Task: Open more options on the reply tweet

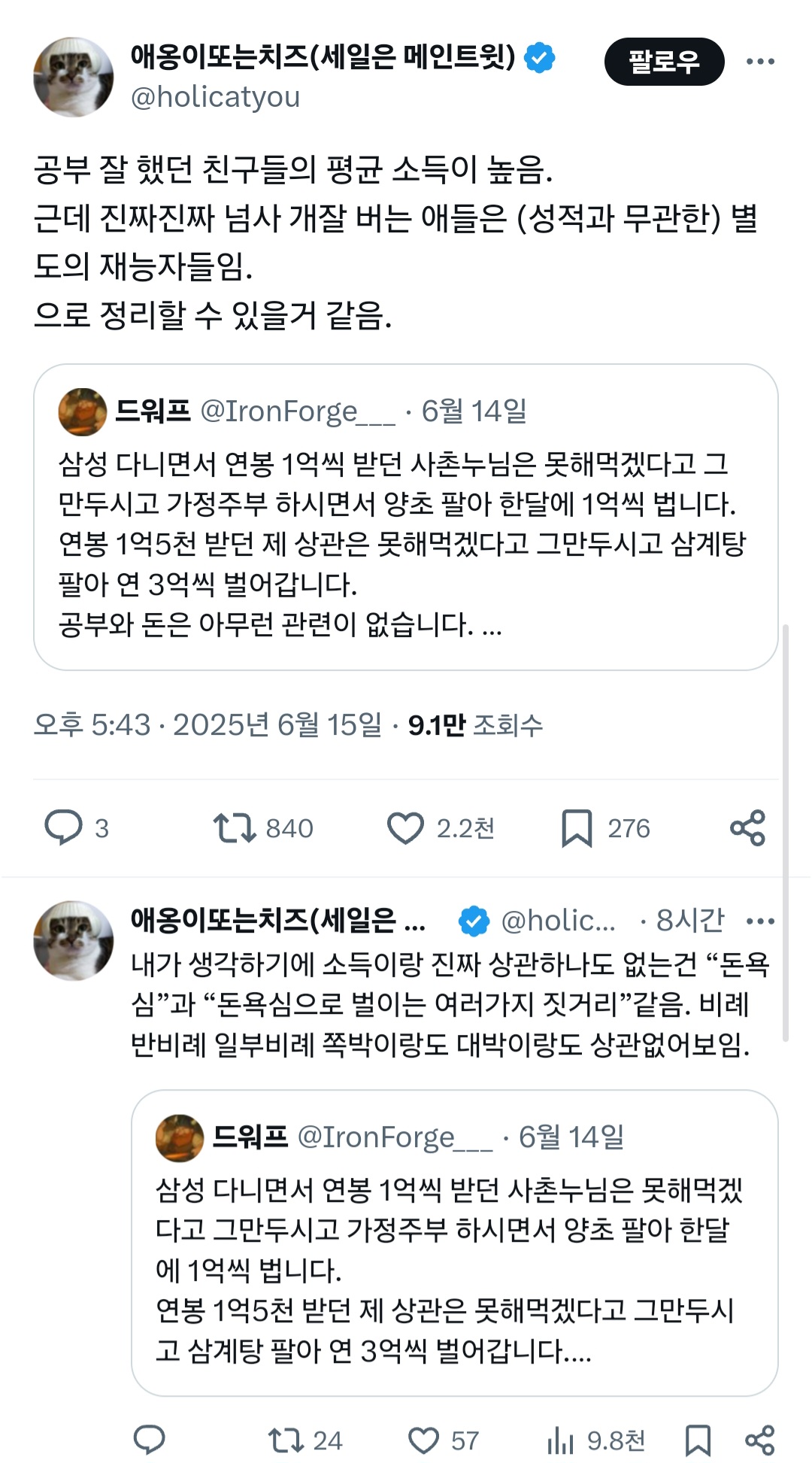Action: click(760, 921)
